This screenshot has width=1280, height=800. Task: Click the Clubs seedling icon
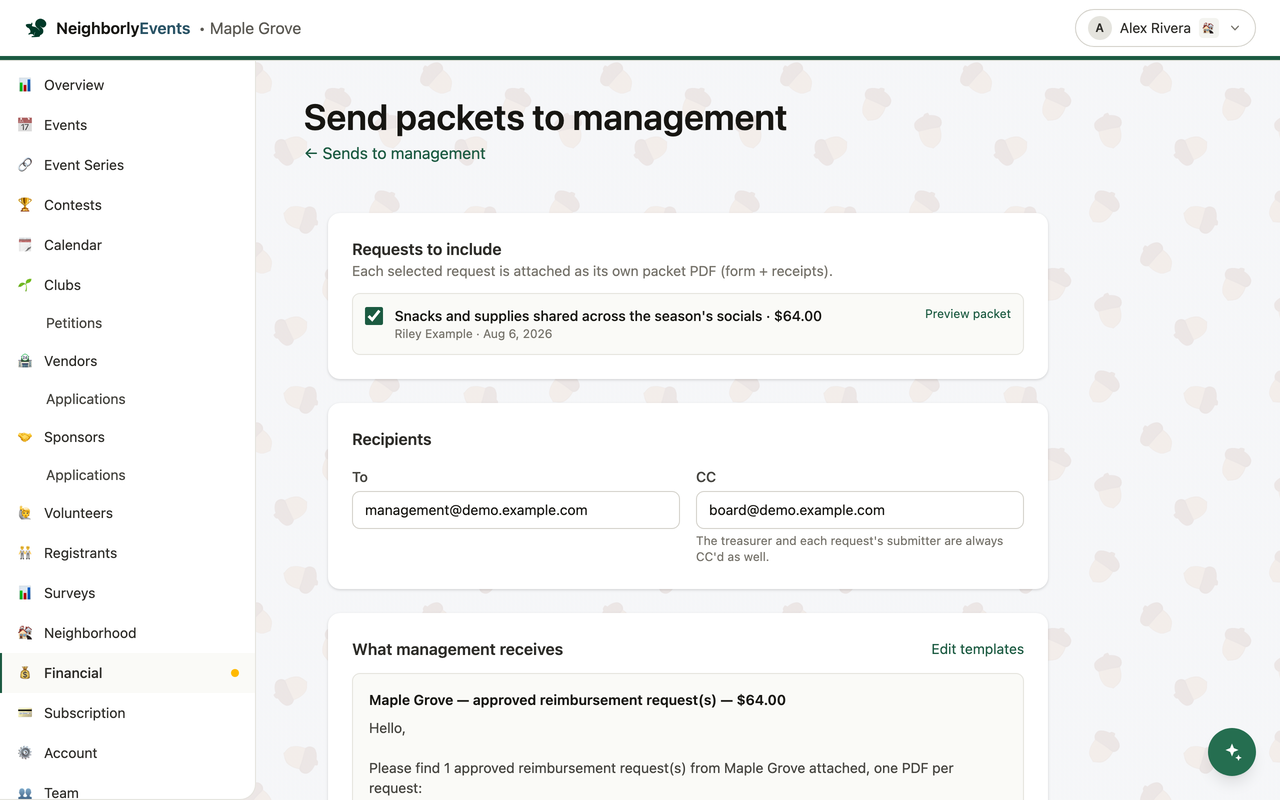25,285
